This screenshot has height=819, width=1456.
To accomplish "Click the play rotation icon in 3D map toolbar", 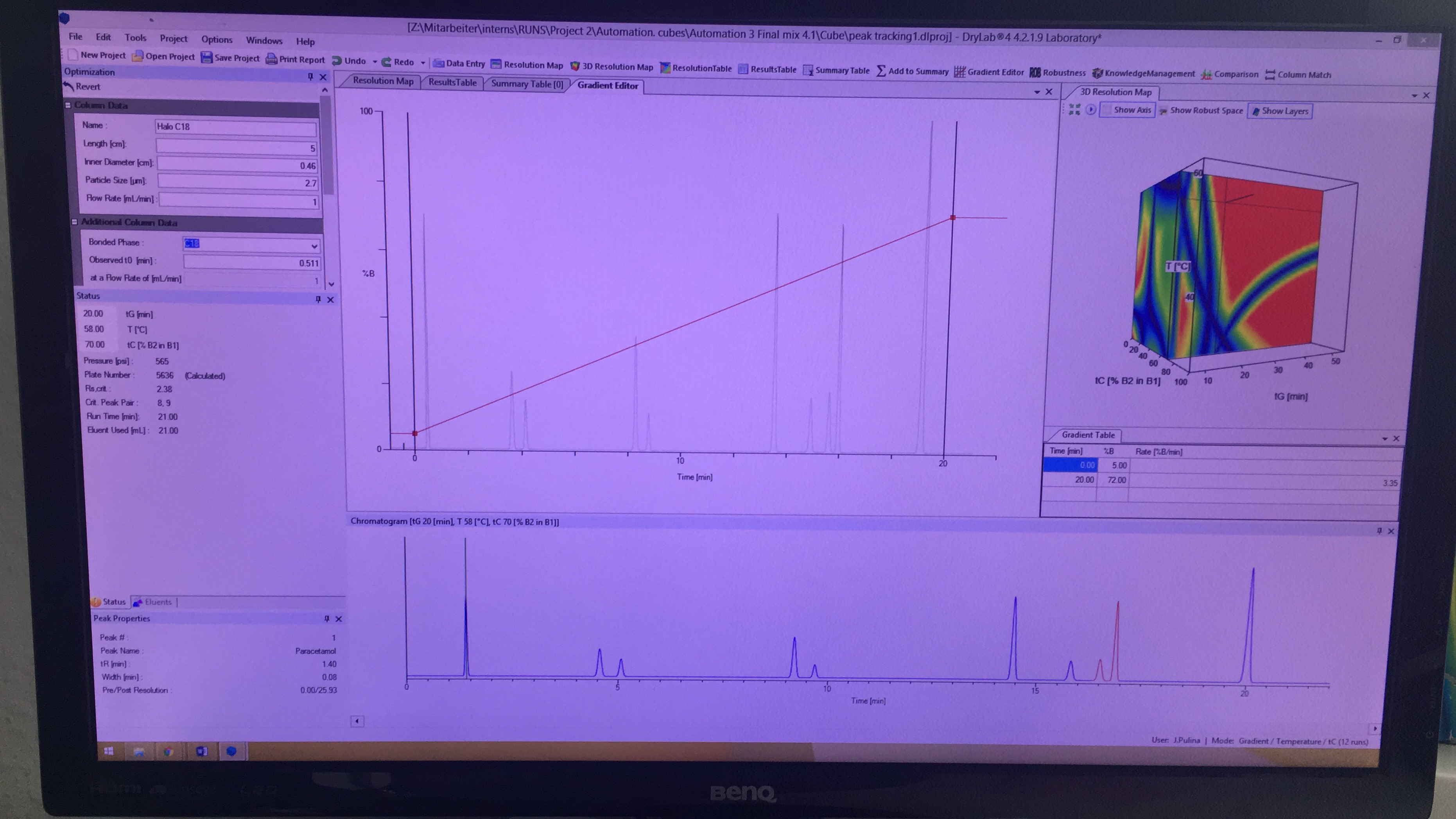I will [x=1091, y=109].
